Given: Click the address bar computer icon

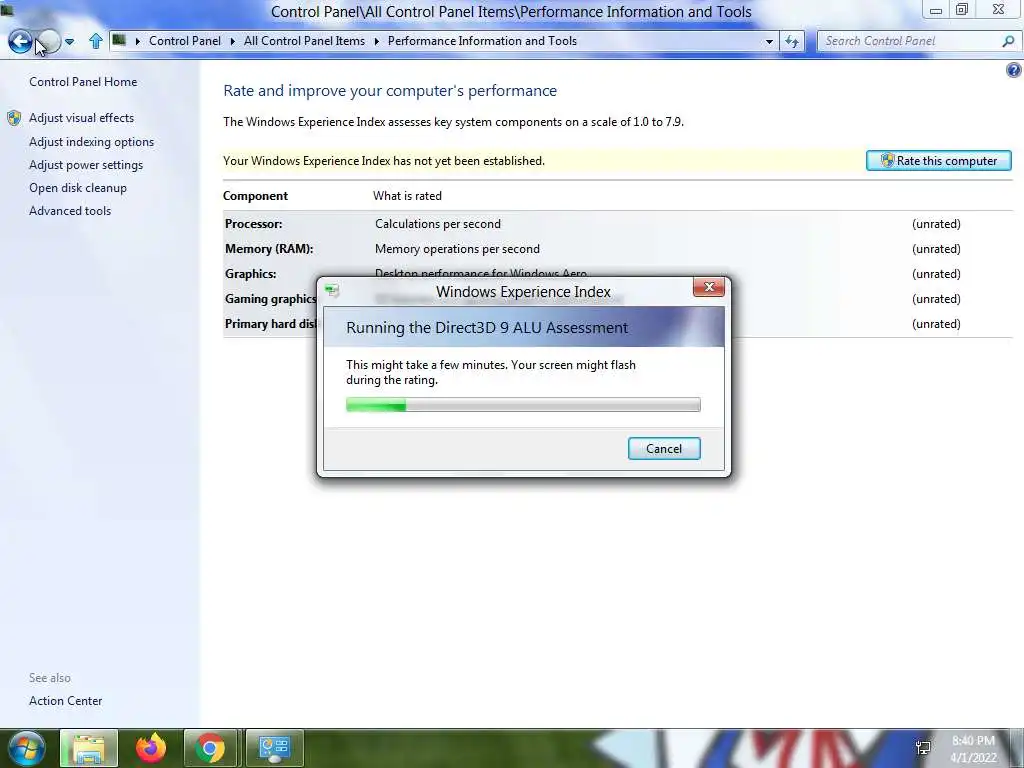Looking at the screenshot, I should (119, 40).
